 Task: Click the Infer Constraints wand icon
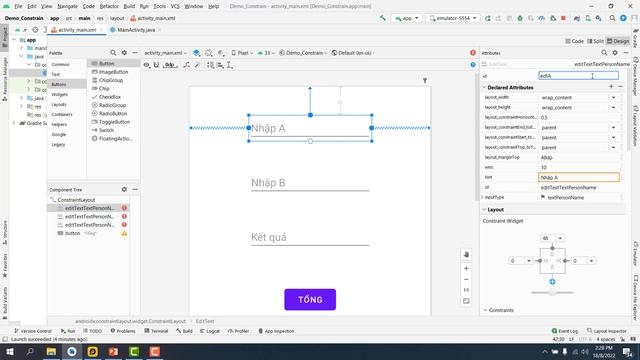click(x=197, y=65)
